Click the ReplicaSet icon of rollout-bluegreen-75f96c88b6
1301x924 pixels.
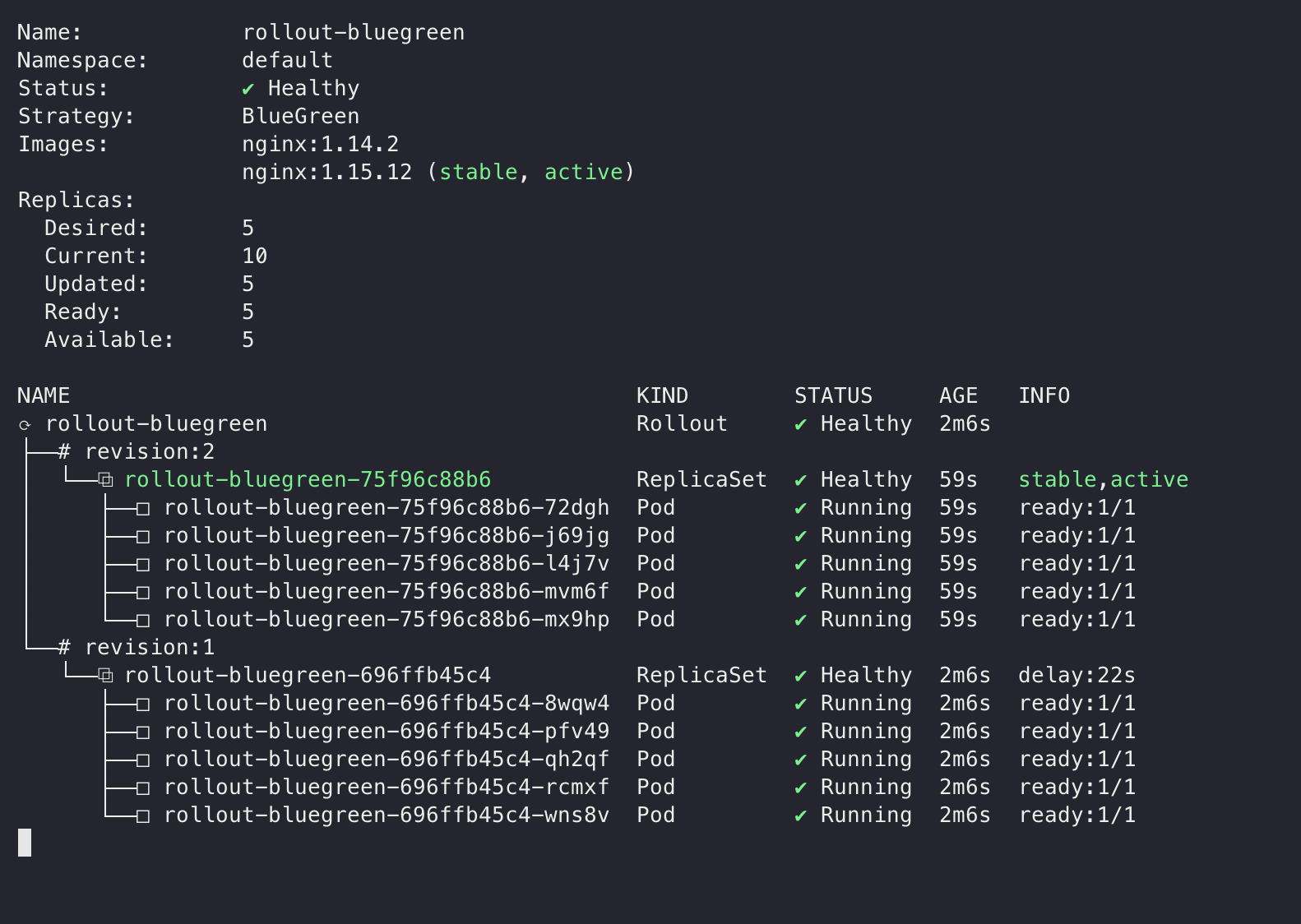(105, 479)
